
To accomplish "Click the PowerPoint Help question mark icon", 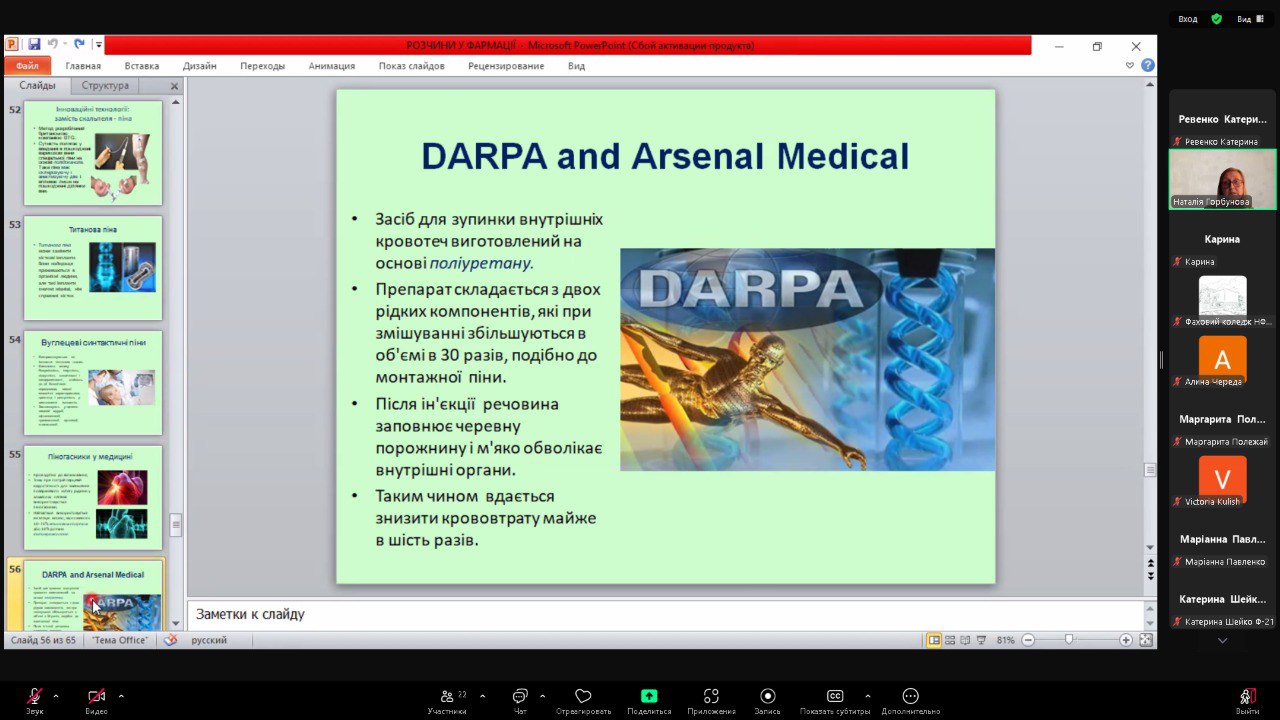I will [1148, 65].
